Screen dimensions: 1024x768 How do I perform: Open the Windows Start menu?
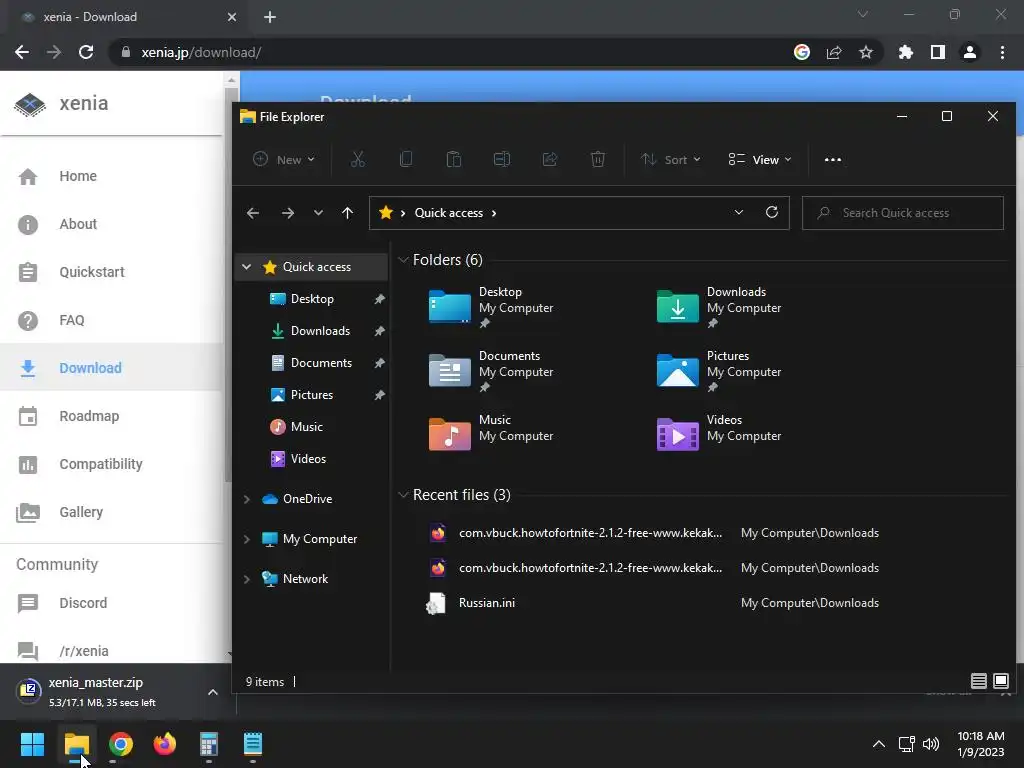32,744
